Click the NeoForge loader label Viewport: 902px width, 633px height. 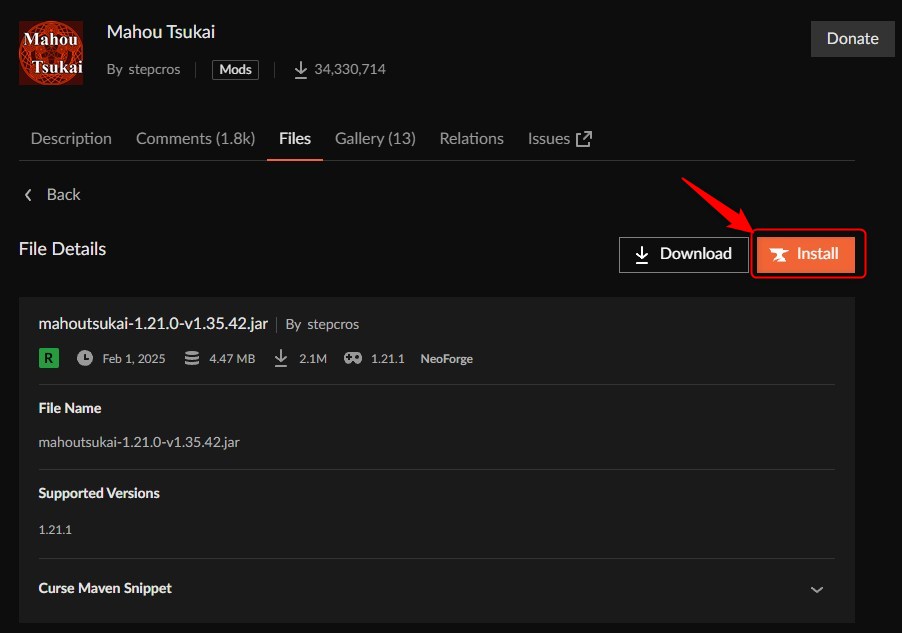click(446, 359)
